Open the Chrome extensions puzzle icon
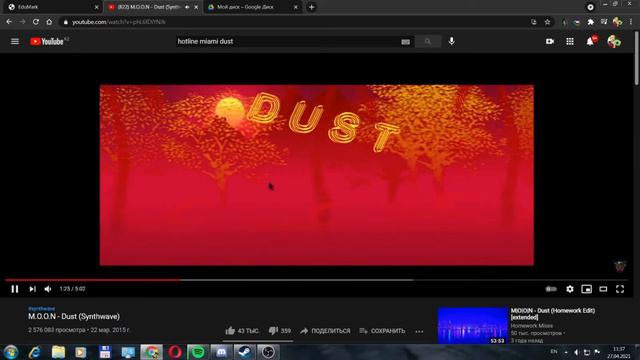This screenshot has height=360, width=640. click(x=591, y=22)
